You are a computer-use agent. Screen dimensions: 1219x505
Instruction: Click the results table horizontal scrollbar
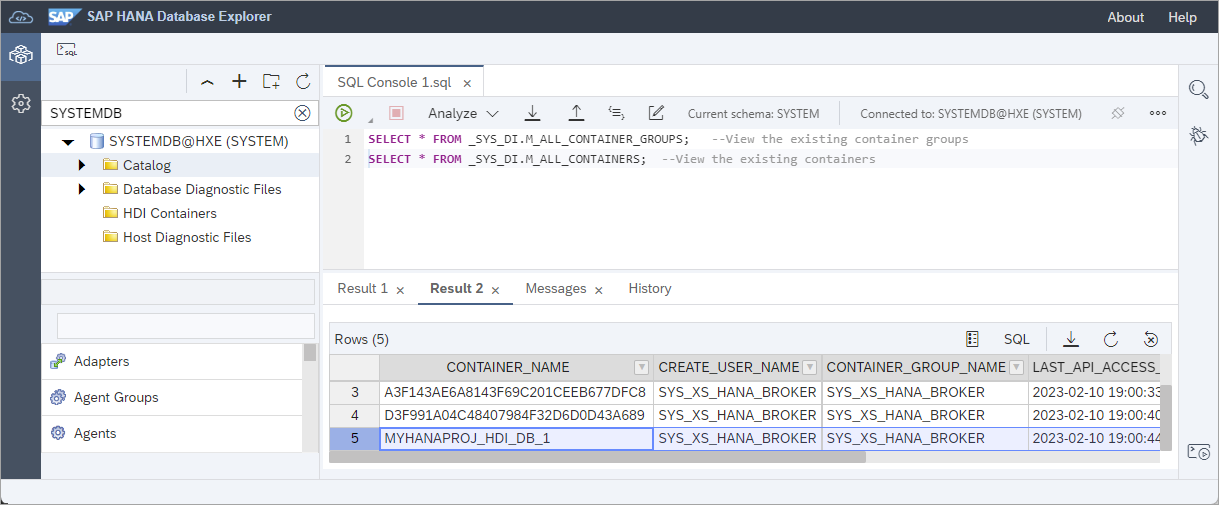(x=597, y=457)
